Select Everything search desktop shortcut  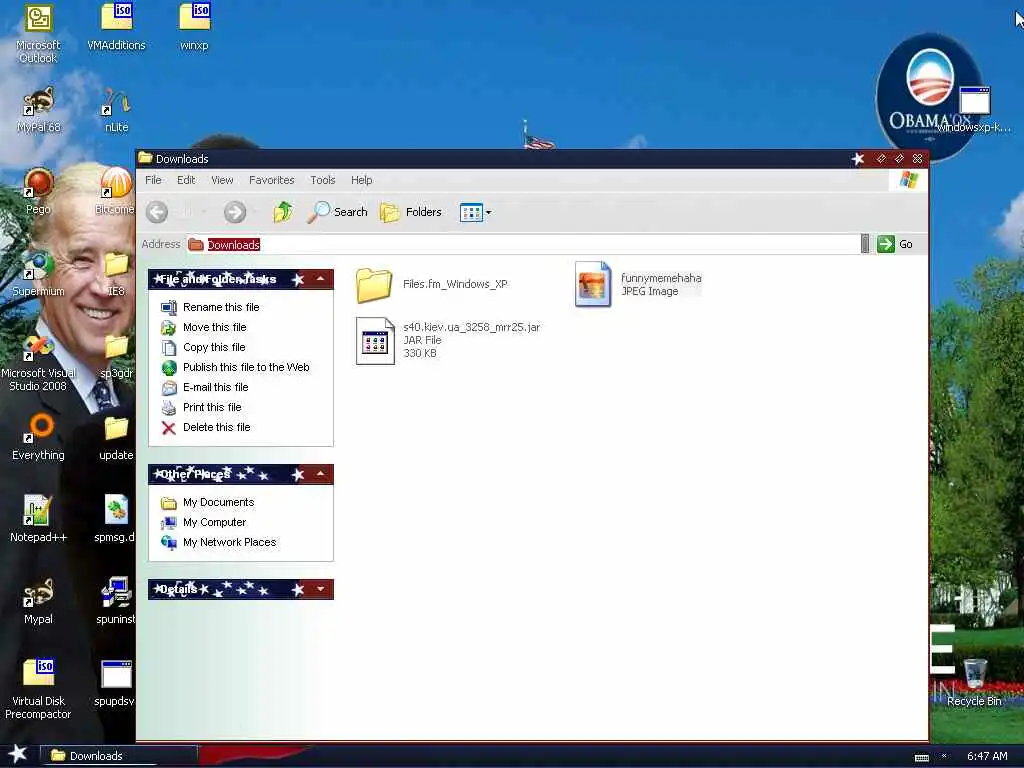coord(38,438)
